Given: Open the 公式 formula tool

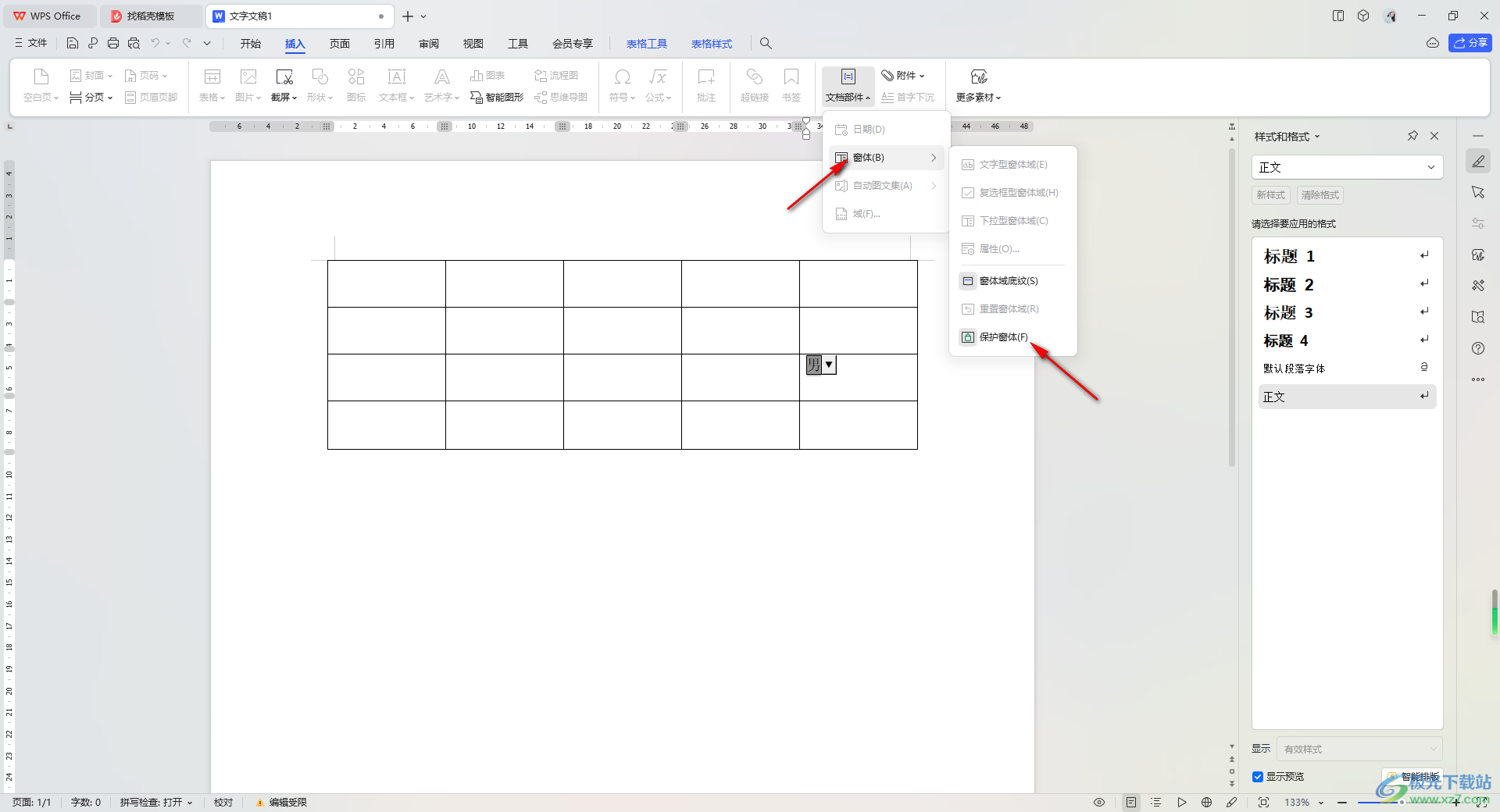Looking at the screenshot, I should pyautogui.click(x=659, y=86).
